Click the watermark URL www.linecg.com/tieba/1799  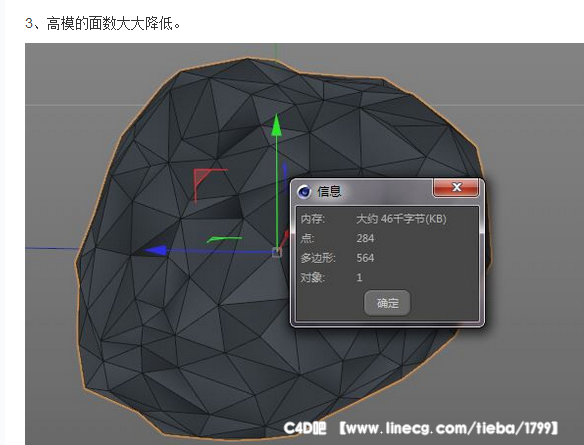point(448,428)
